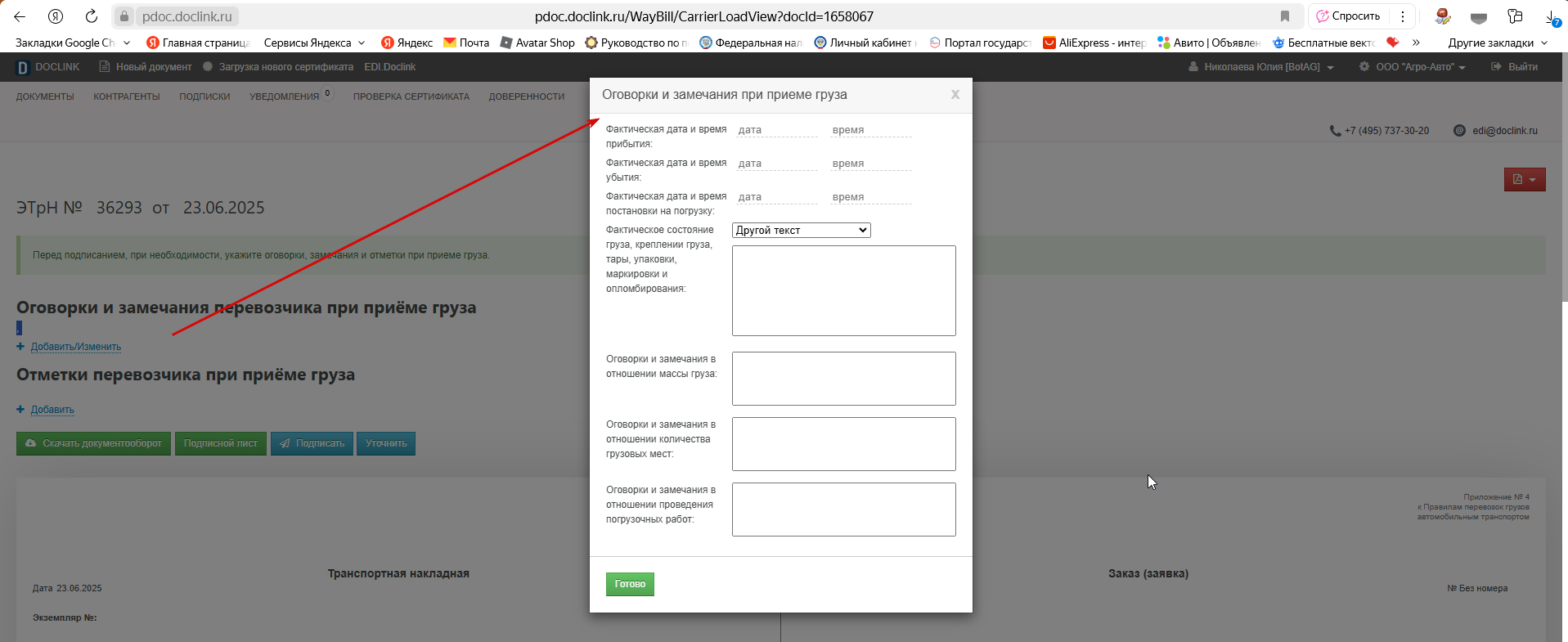1568x642 pixels.
Task: Expand the Другие закладки folder
Action: 1498,43
